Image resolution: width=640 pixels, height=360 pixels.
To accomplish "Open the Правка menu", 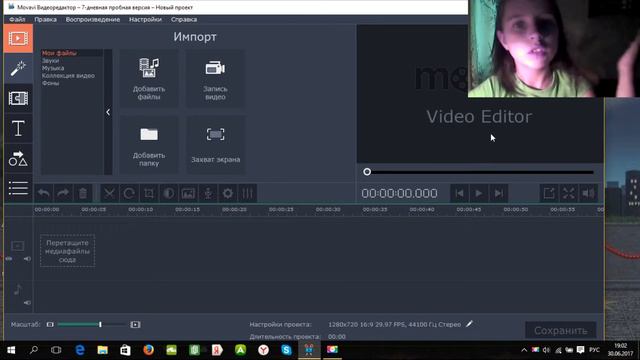I will [x=45, y=19].
